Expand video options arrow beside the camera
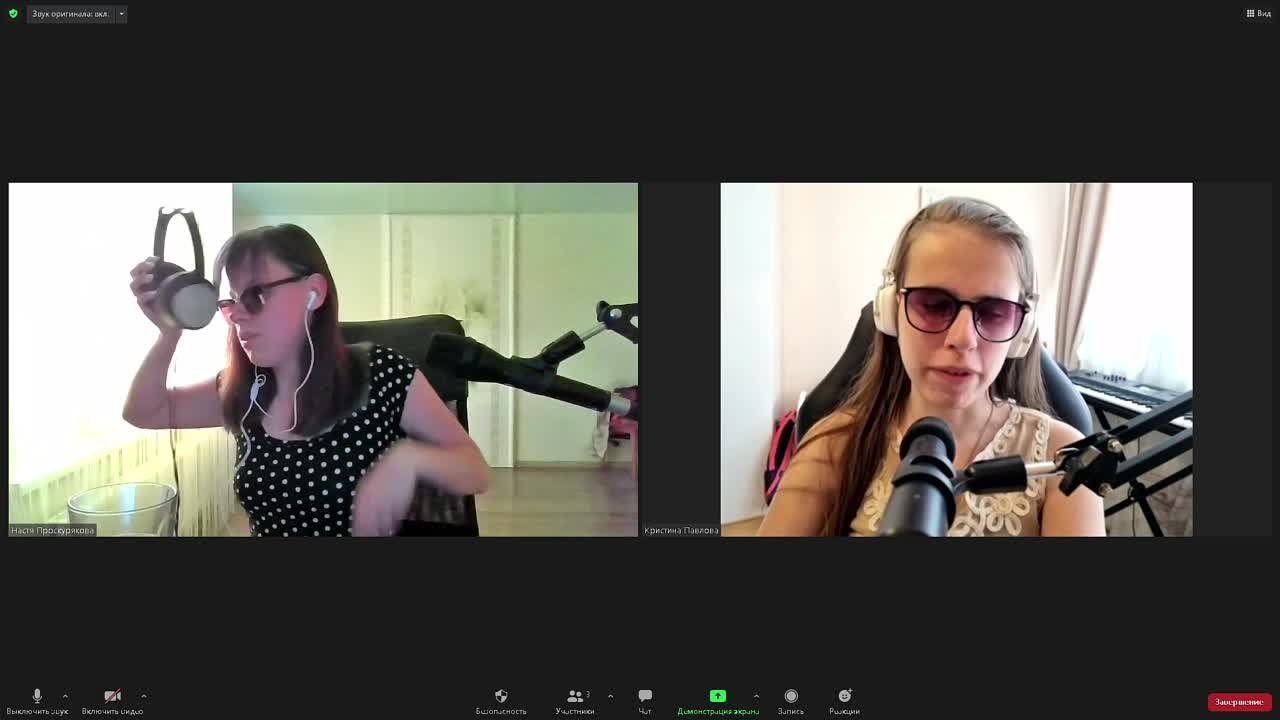Viewport: 1280px width, 720px height. (x=143, y=696)
